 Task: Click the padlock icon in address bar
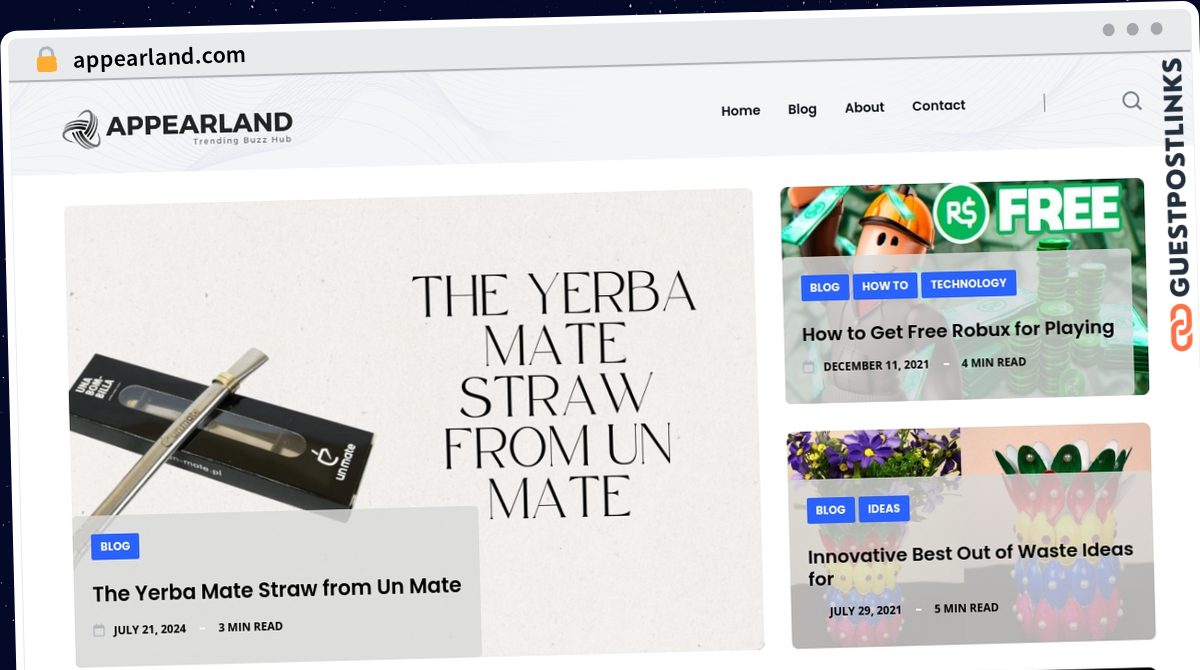(x=46, y=60)
